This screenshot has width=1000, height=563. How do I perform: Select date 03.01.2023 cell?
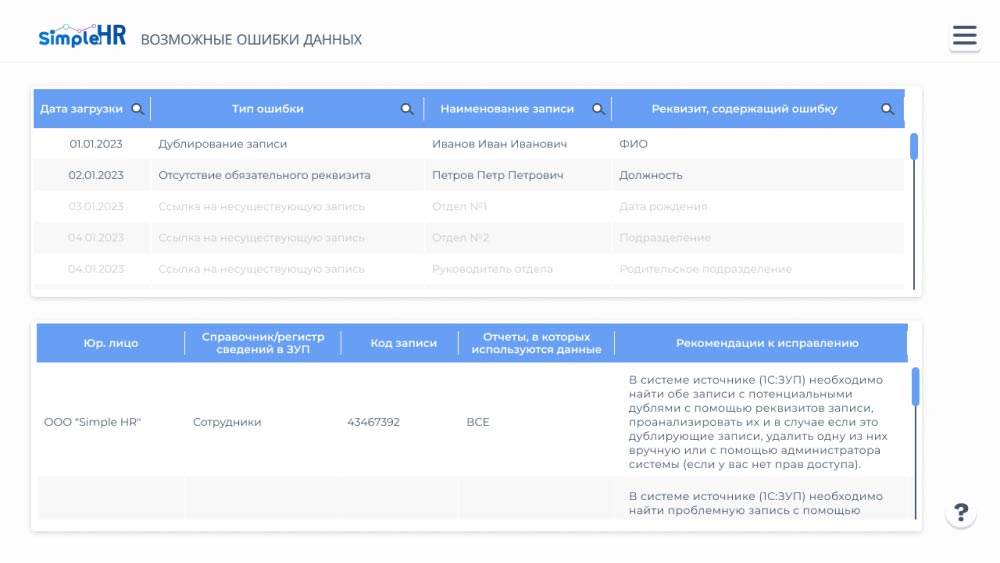tap(96, 206)
